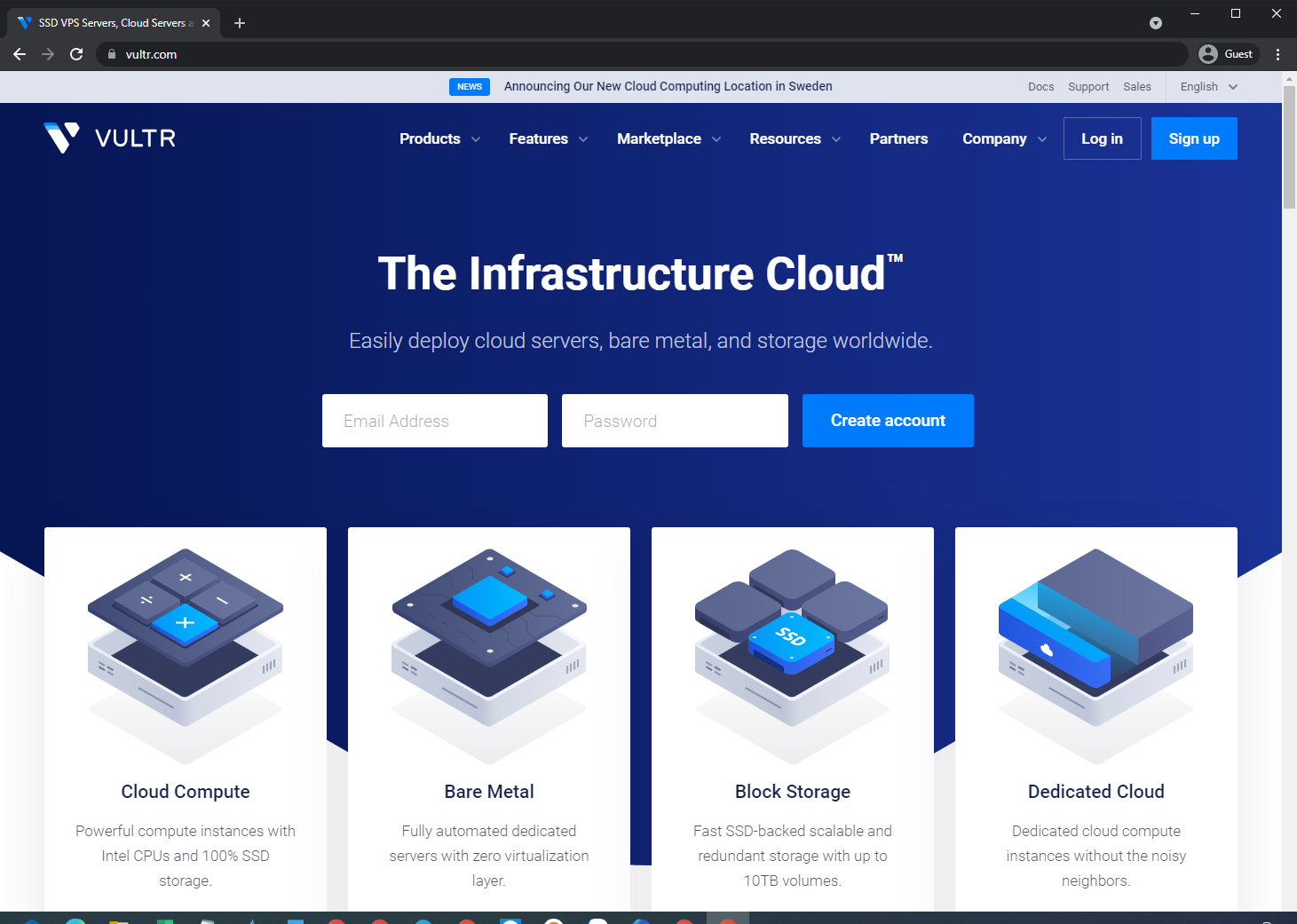Click into the Email Address field
This screenshot has width=1297, height=924.
(435, 421)
